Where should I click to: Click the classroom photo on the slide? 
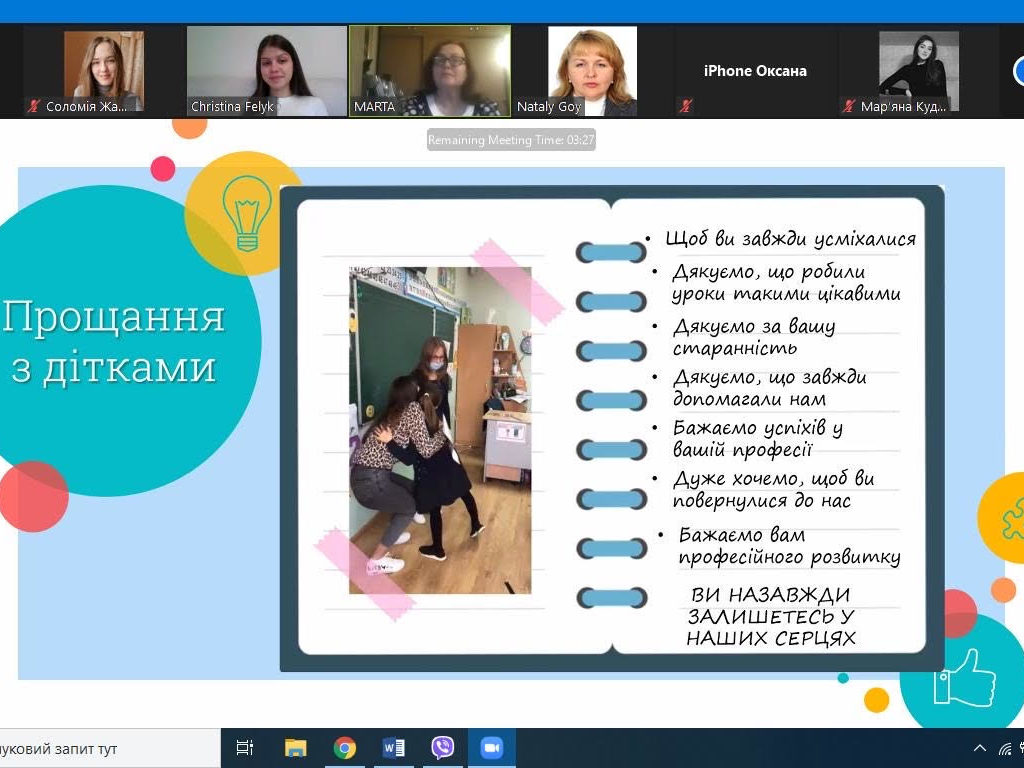click(440, 430)
